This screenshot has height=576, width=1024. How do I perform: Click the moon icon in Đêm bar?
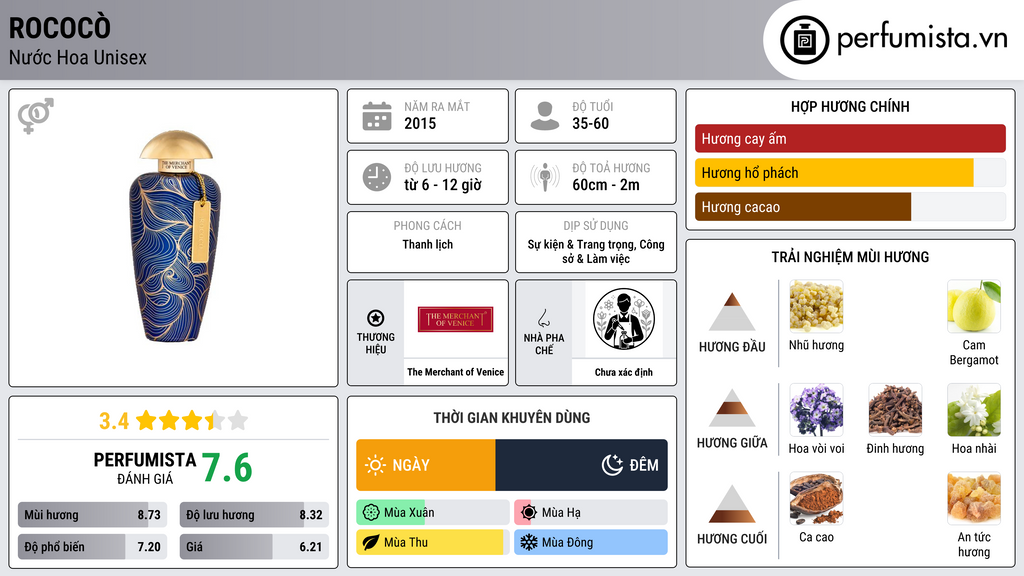[613, 465]
